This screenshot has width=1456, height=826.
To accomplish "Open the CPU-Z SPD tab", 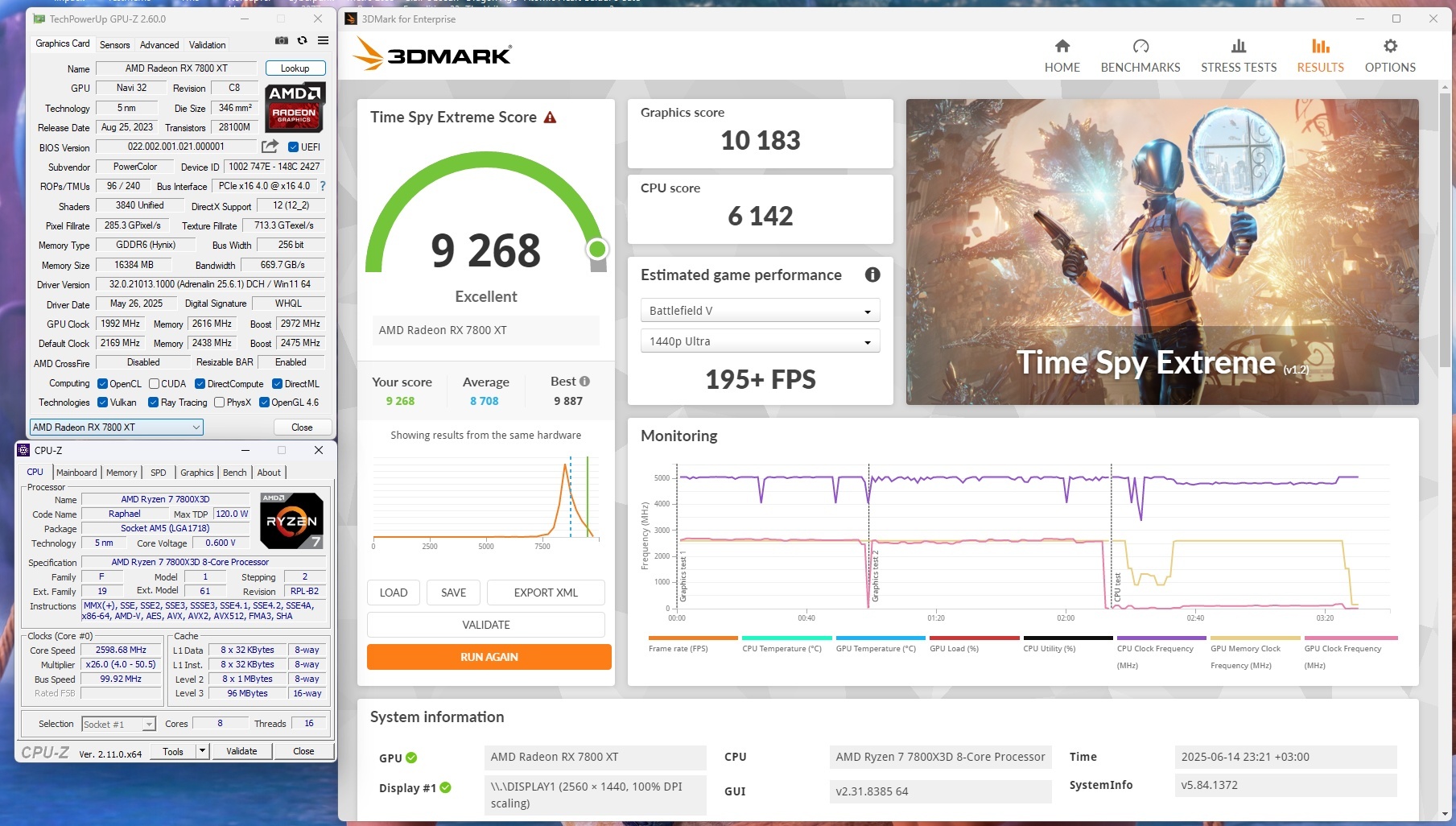I will 159,473.
